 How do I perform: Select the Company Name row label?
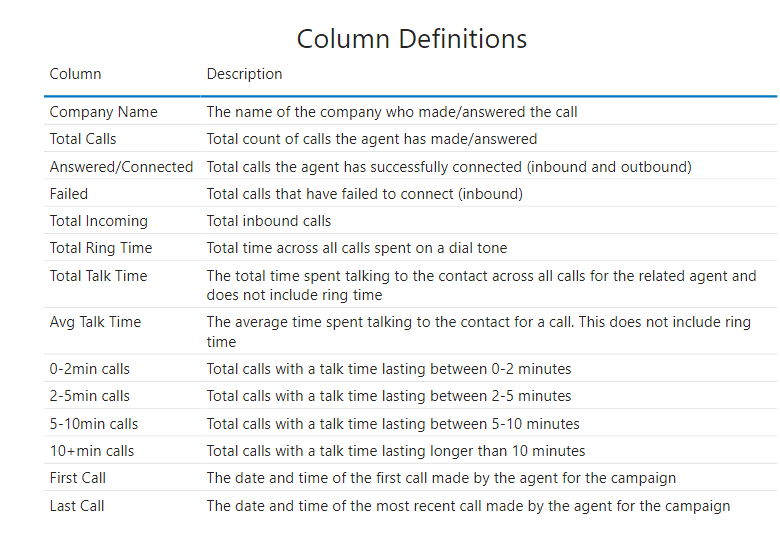(103, 112)
